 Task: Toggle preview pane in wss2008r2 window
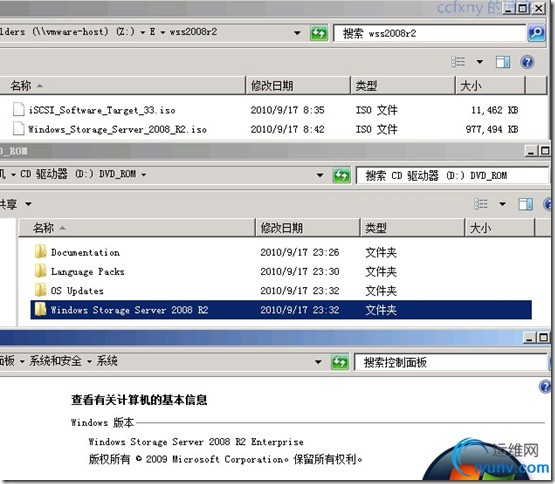[503, 62]
